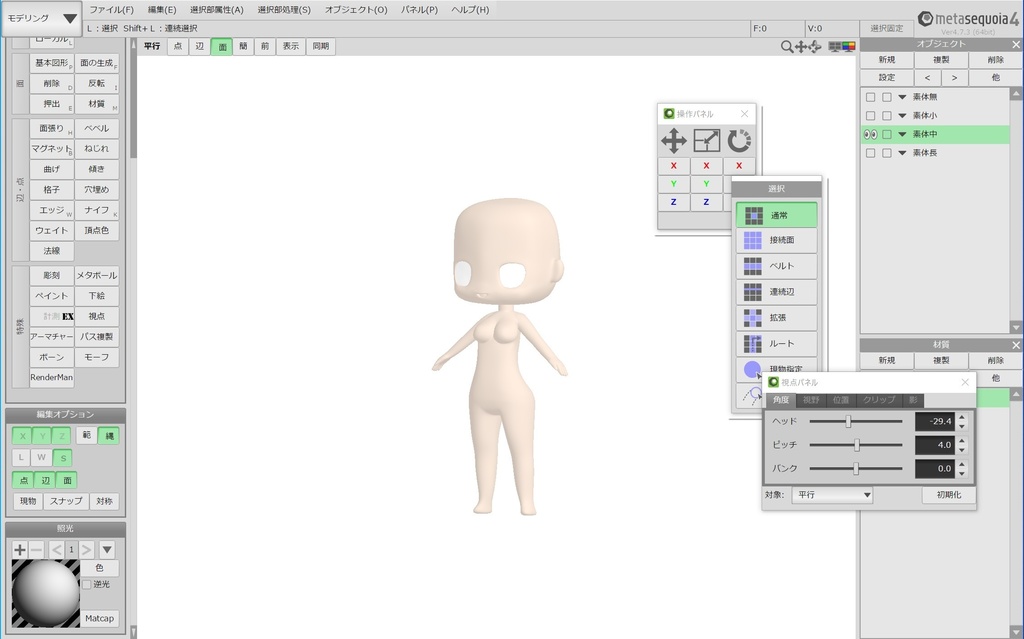Choose 連続辺 selection mode
Image resolution: width=1024 pixels, height=639 pixels.
click(776, 292)
